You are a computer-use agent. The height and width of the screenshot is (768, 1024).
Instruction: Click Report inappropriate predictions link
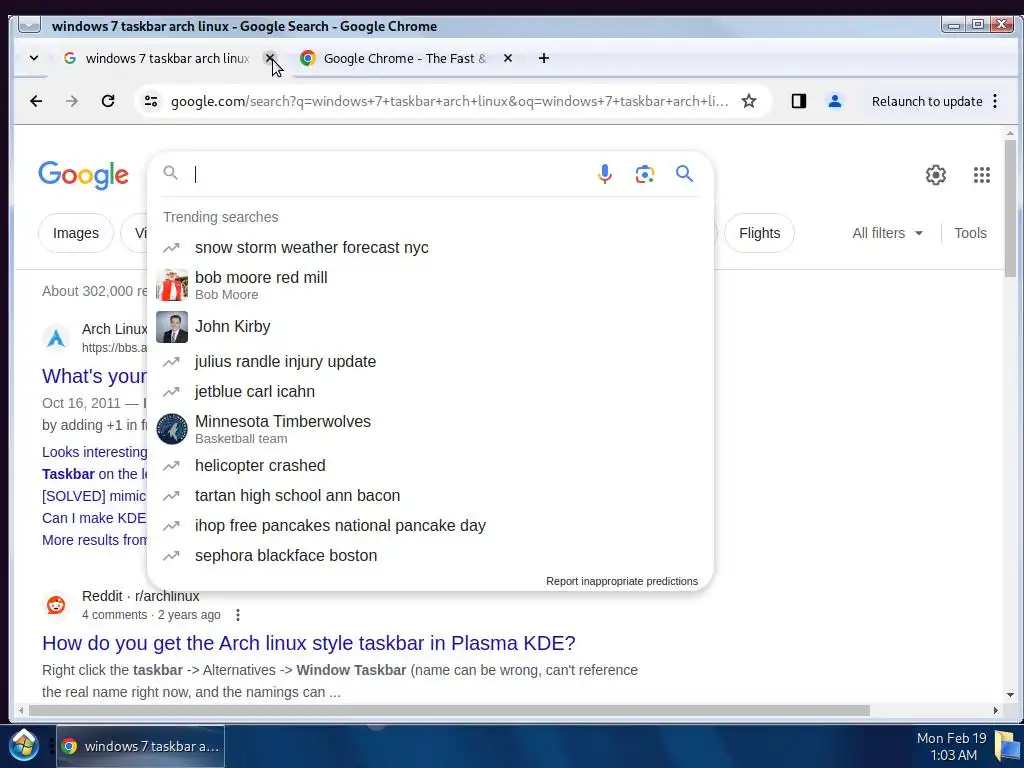pyautogui.click(x=622, y=581)
